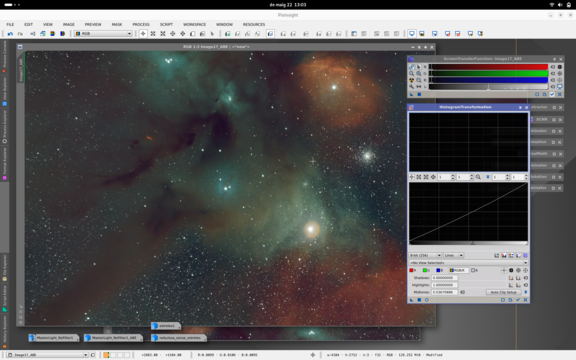
Task: Click the STF new instance triangle icon
Action: coord(411,94)
